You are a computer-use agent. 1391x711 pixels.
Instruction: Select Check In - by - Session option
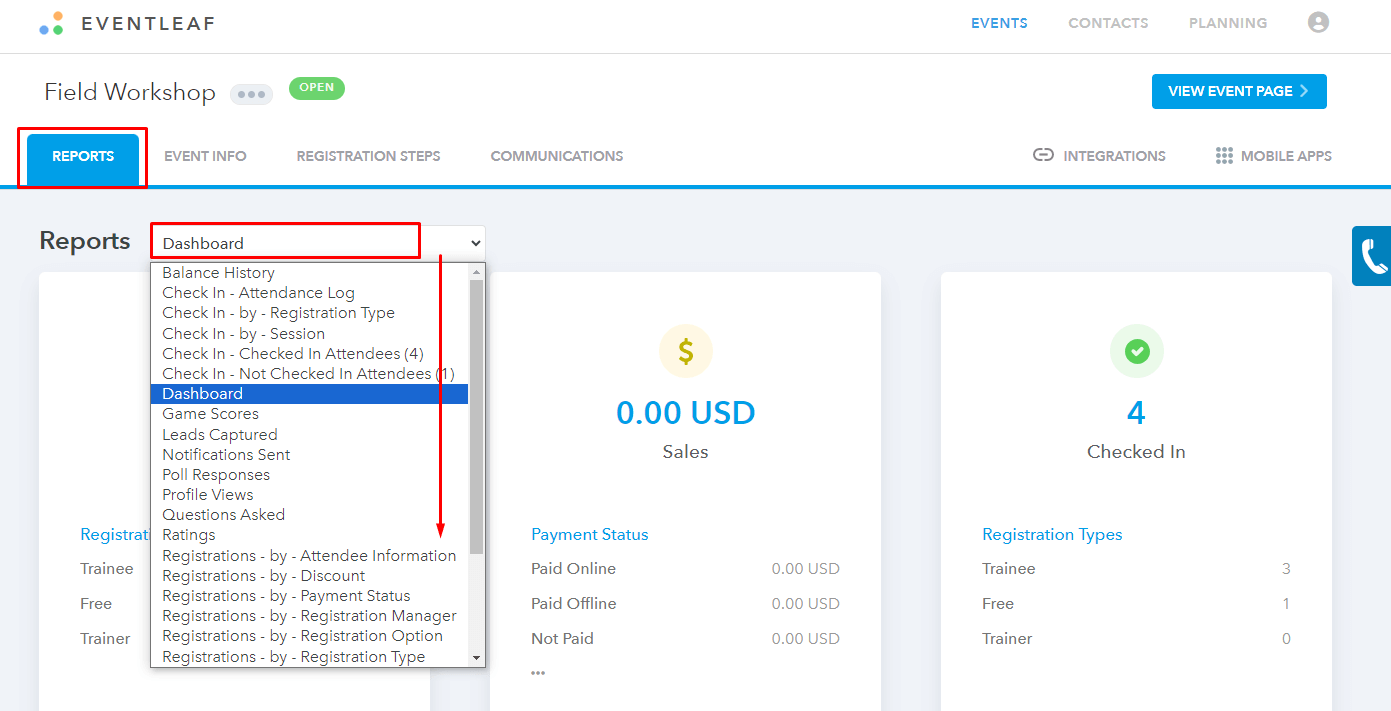click(x=309, y=333)
